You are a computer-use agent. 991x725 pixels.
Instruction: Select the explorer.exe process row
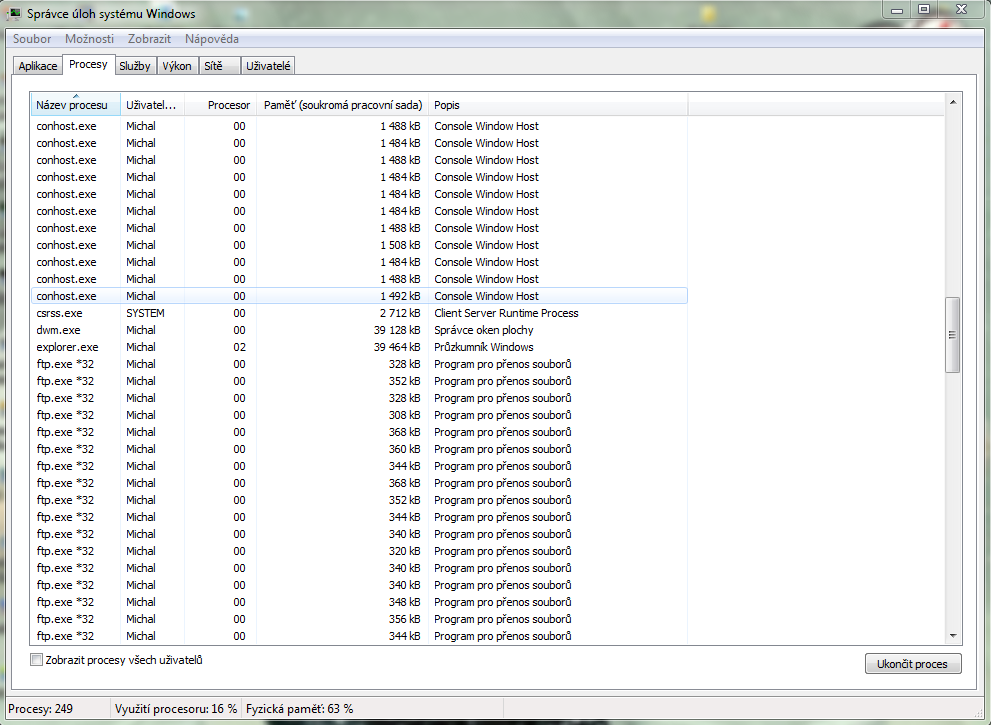pyautogui.click(x=359, y=347)
